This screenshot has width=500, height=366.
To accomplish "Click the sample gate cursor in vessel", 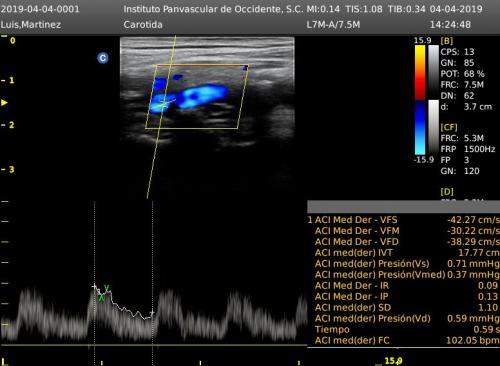I will (x=163, y=103).
